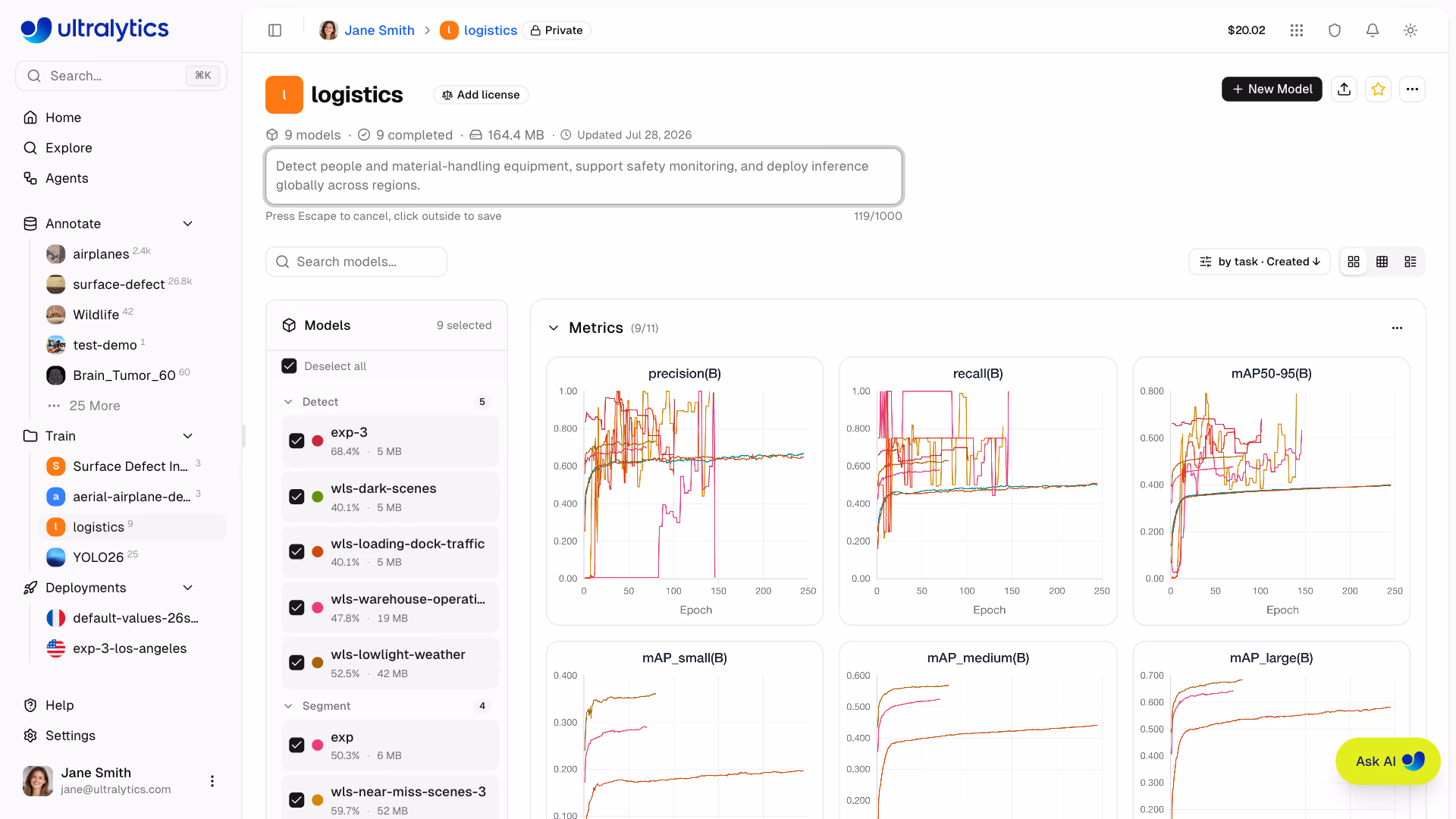Uncheck the Deselect all checkbox
The width and height of the screenshot is (1456, 819).
coord(289,366)
